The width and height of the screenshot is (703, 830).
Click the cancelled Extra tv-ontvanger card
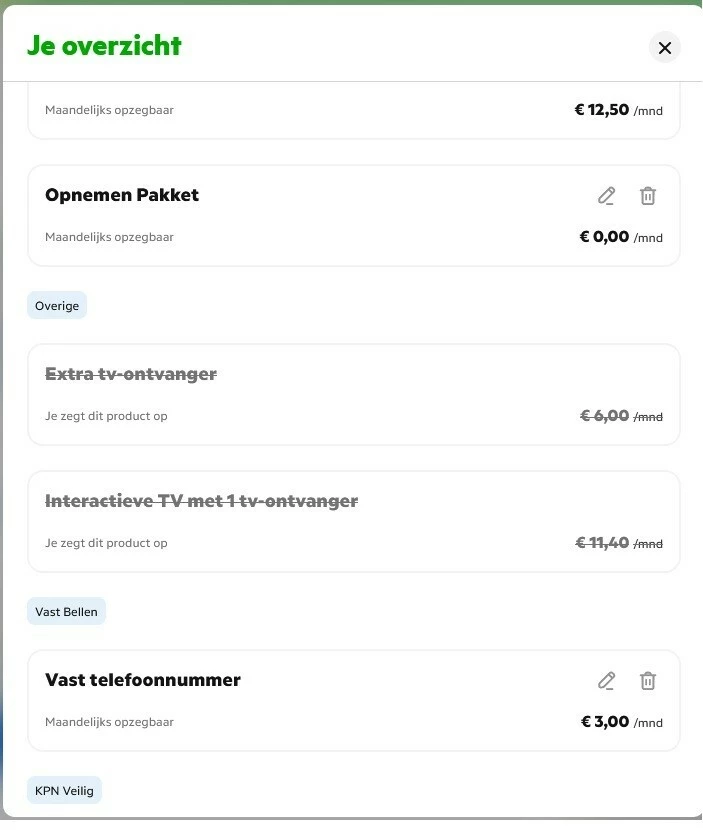(353, 394)
